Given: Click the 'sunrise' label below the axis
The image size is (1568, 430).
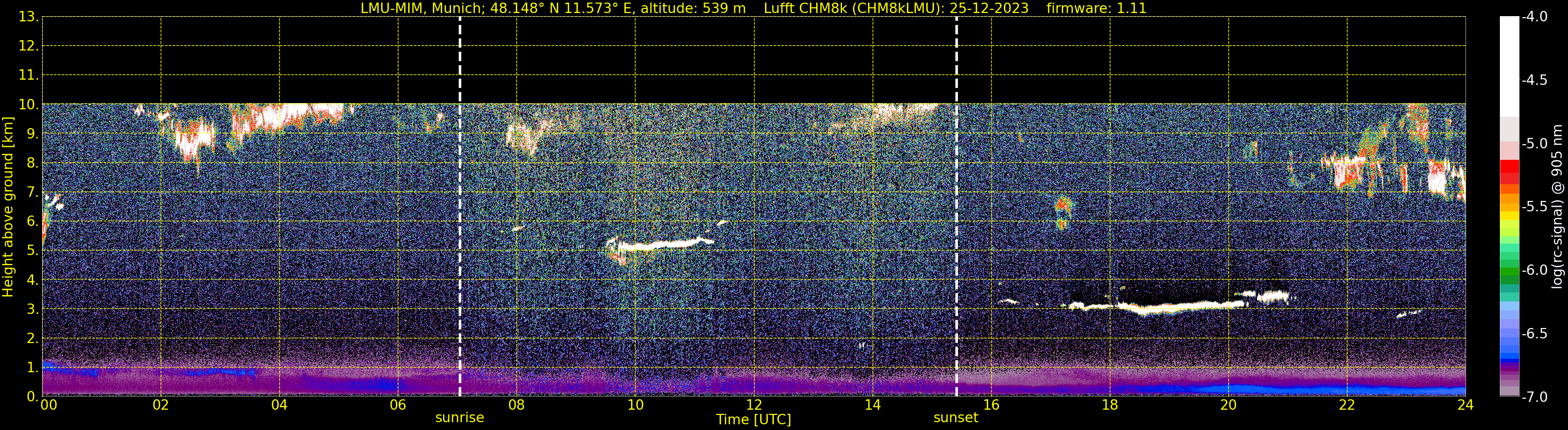Looking at the screenshot, I should click(460, 418).
